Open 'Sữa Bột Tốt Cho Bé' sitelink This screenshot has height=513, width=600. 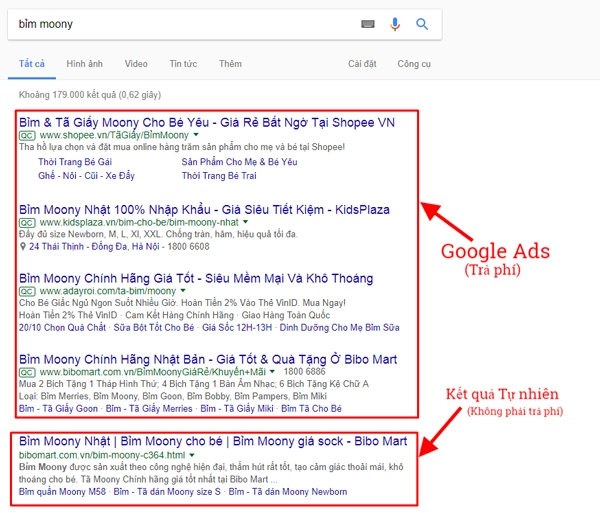click(154, 327)
